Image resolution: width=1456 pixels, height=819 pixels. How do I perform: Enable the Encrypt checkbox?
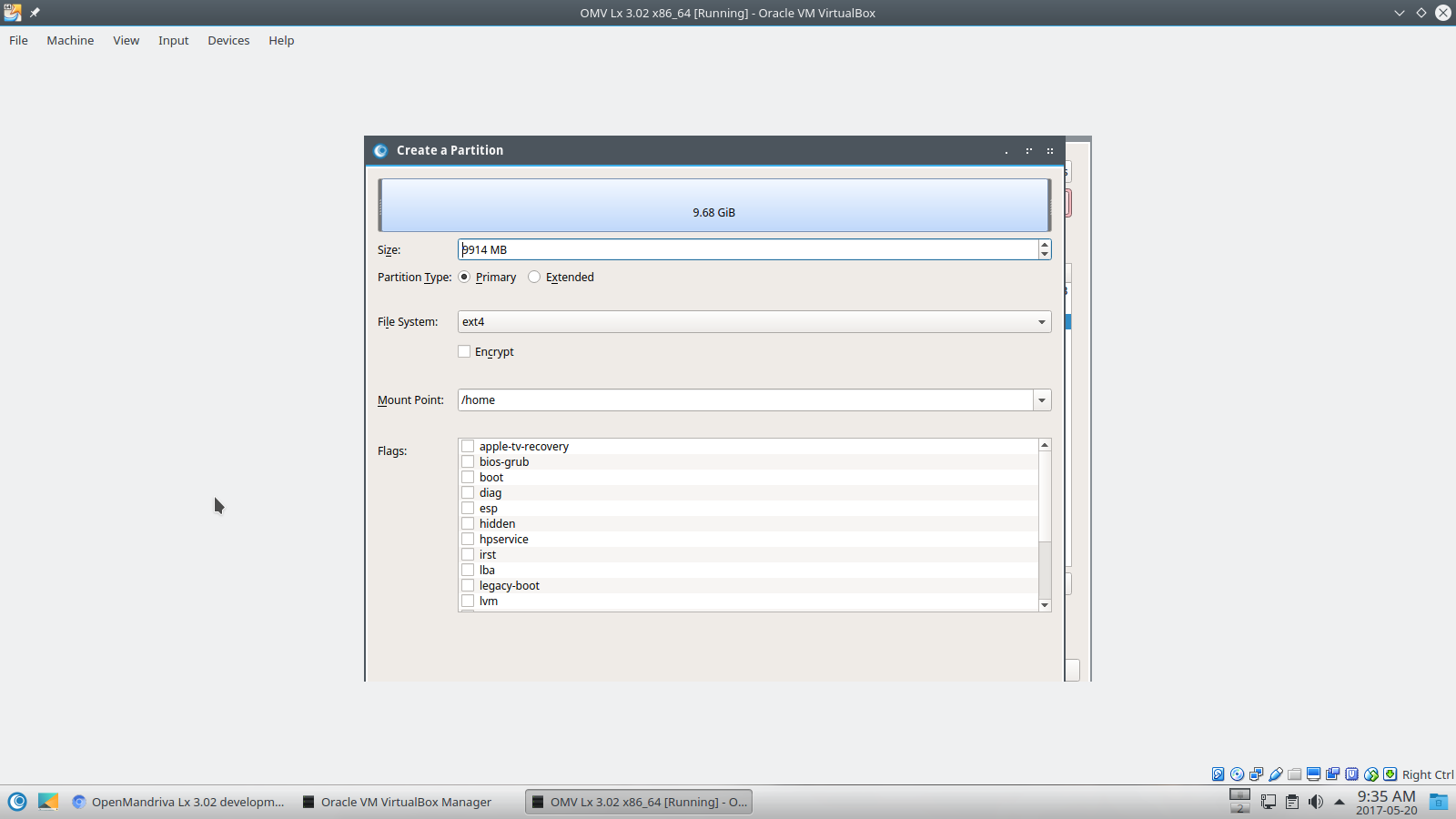coord(465,352)
